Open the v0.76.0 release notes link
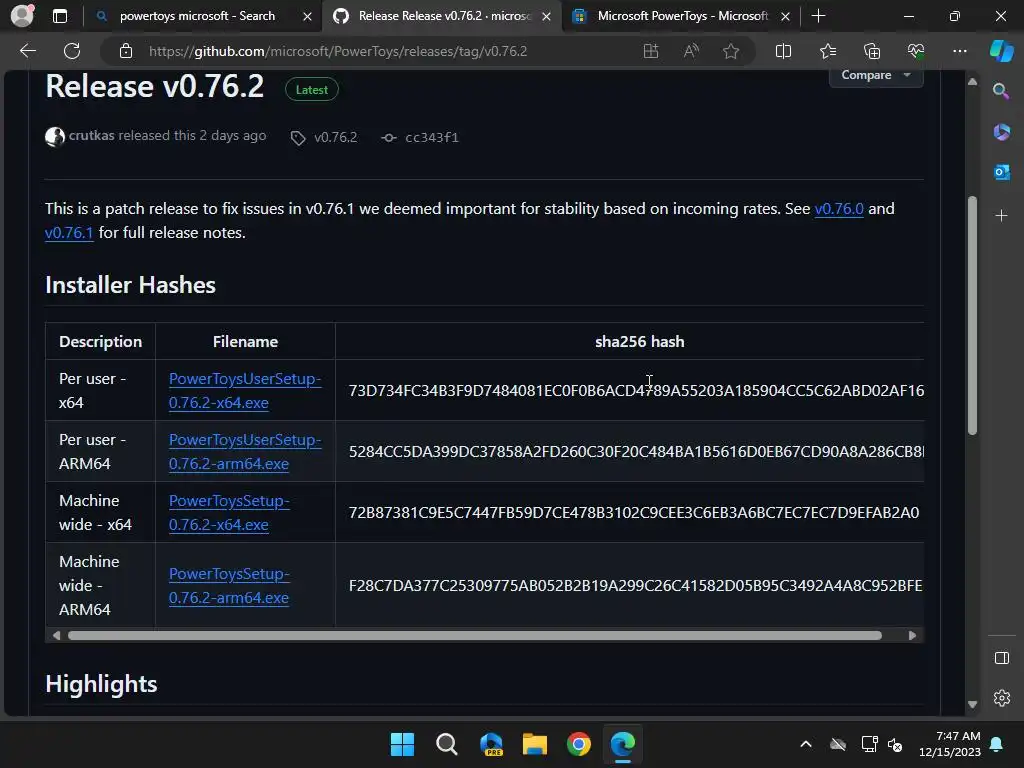Image resolution: width=1024 pixels, height=768 pixels. 839,209
